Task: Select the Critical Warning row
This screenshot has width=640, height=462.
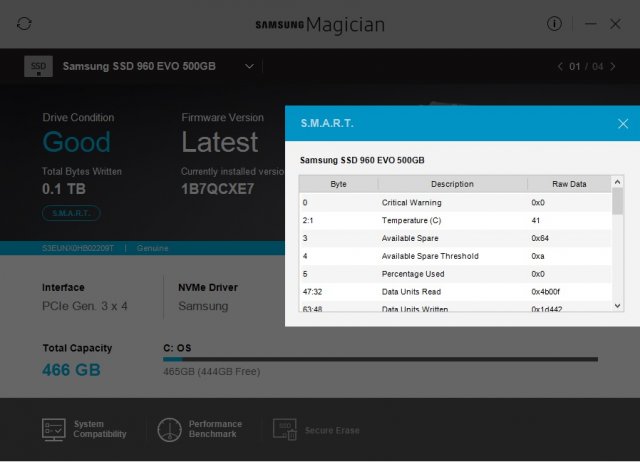Action: (x=456, y=202)
